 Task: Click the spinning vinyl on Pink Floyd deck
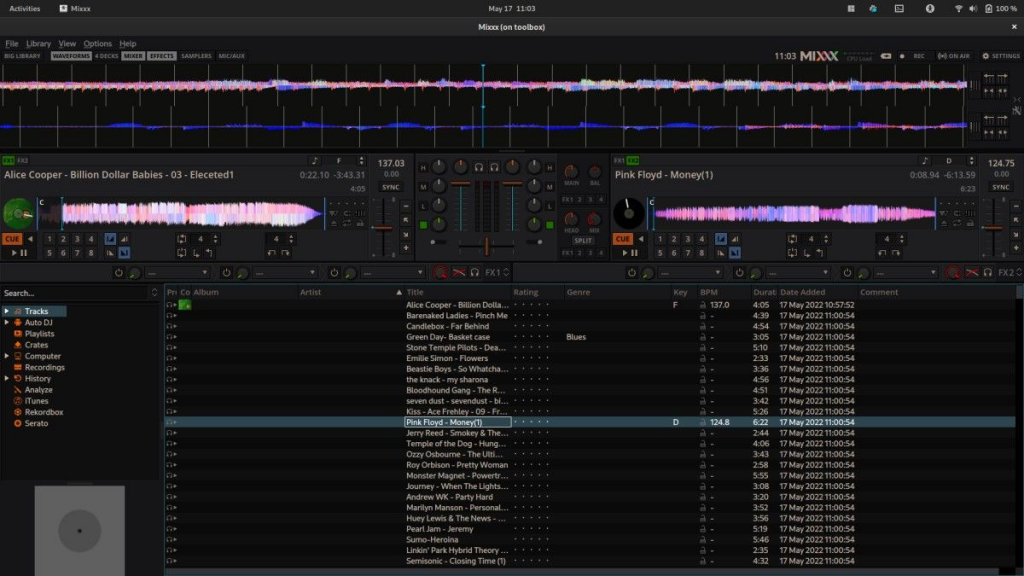[628, 213]
